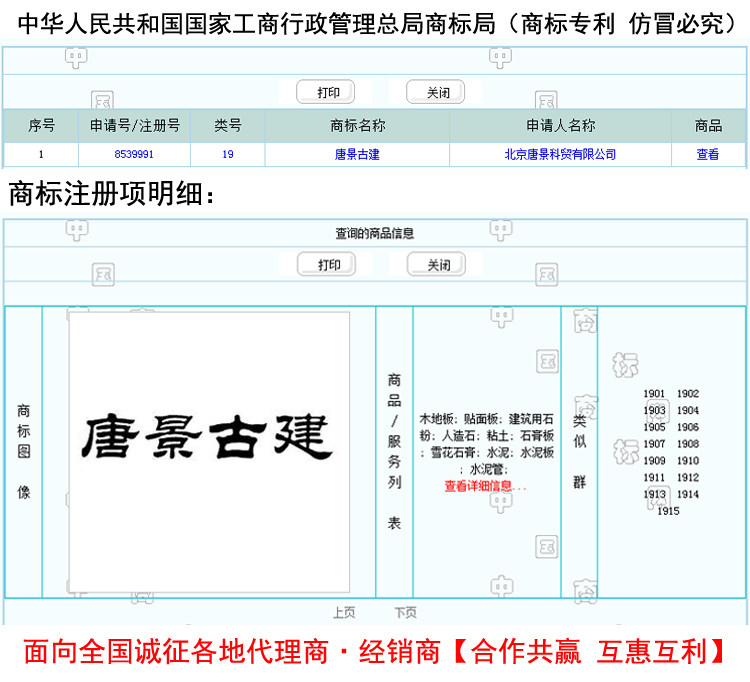Viewport: 750px width, 682px height.
Task: Click the 商标名称 column header
Action: coord(357,126)
